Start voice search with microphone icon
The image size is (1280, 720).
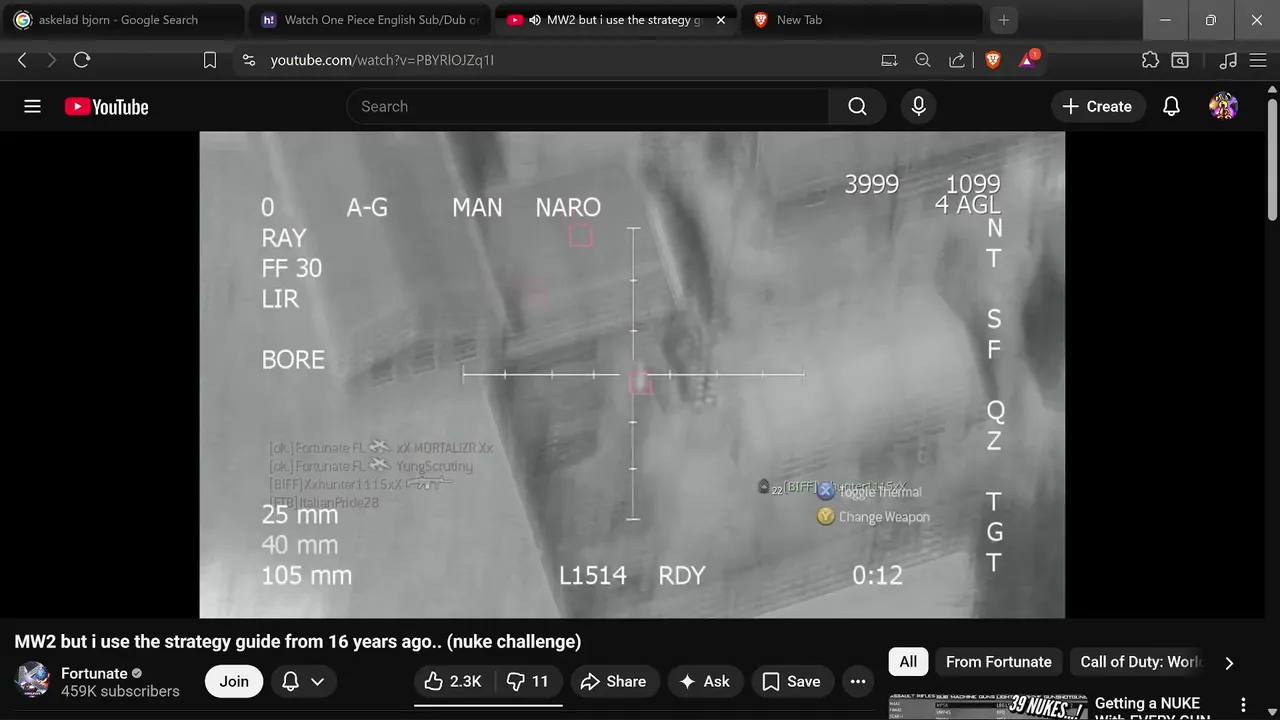tap(918, 106)
